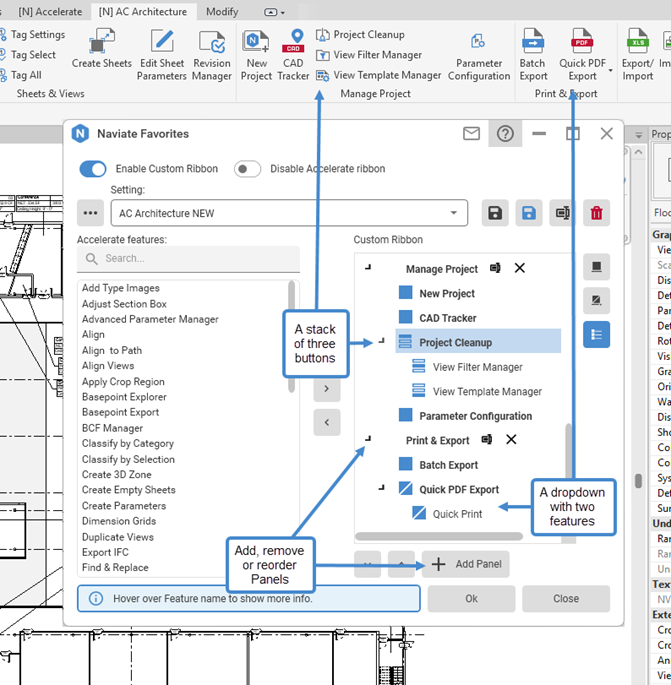Toggle Enable Custom Ribbon switch
Viewport: 671px width, 685px height.
[x=93, y=169]
